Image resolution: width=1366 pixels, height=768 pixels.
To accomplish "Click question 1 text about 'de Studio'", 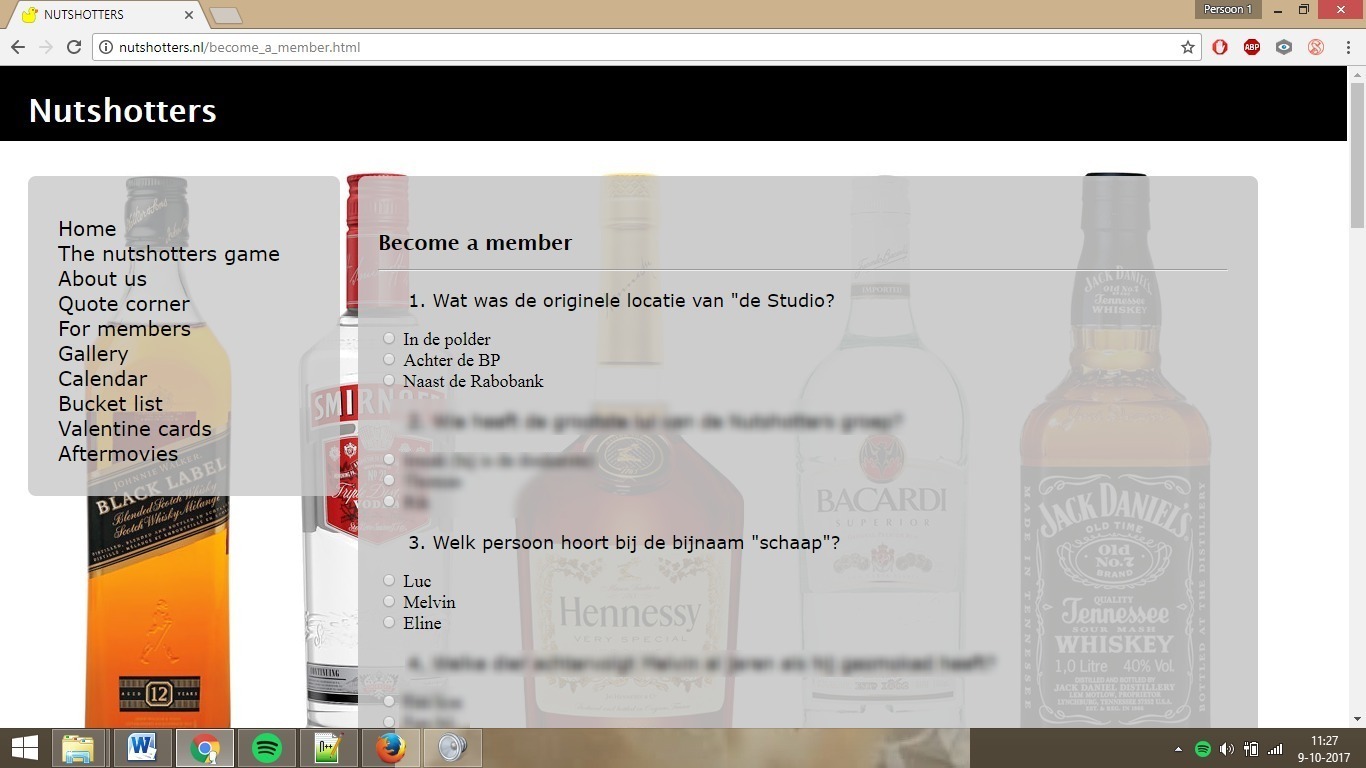I will click(621, 301).
